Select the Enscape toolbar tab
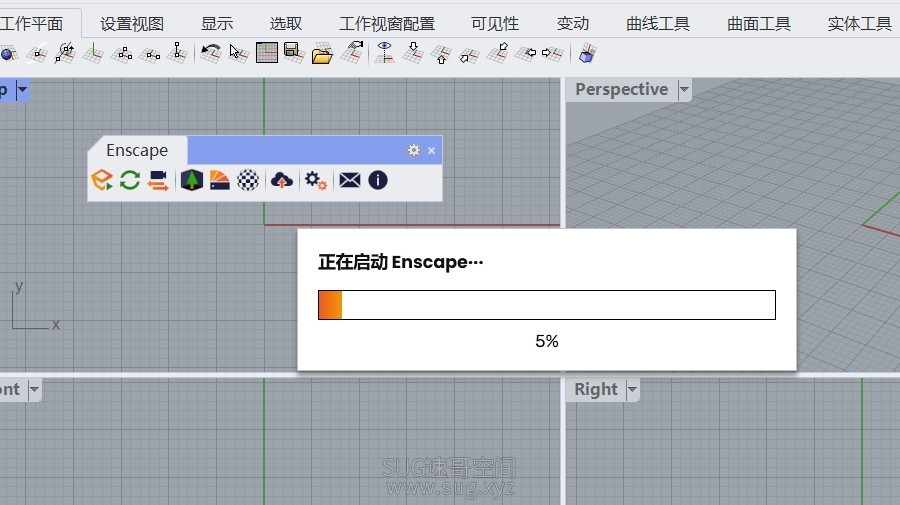Image resolution: width=900 pixels, height=505 pixels. (x=137, y=150)
